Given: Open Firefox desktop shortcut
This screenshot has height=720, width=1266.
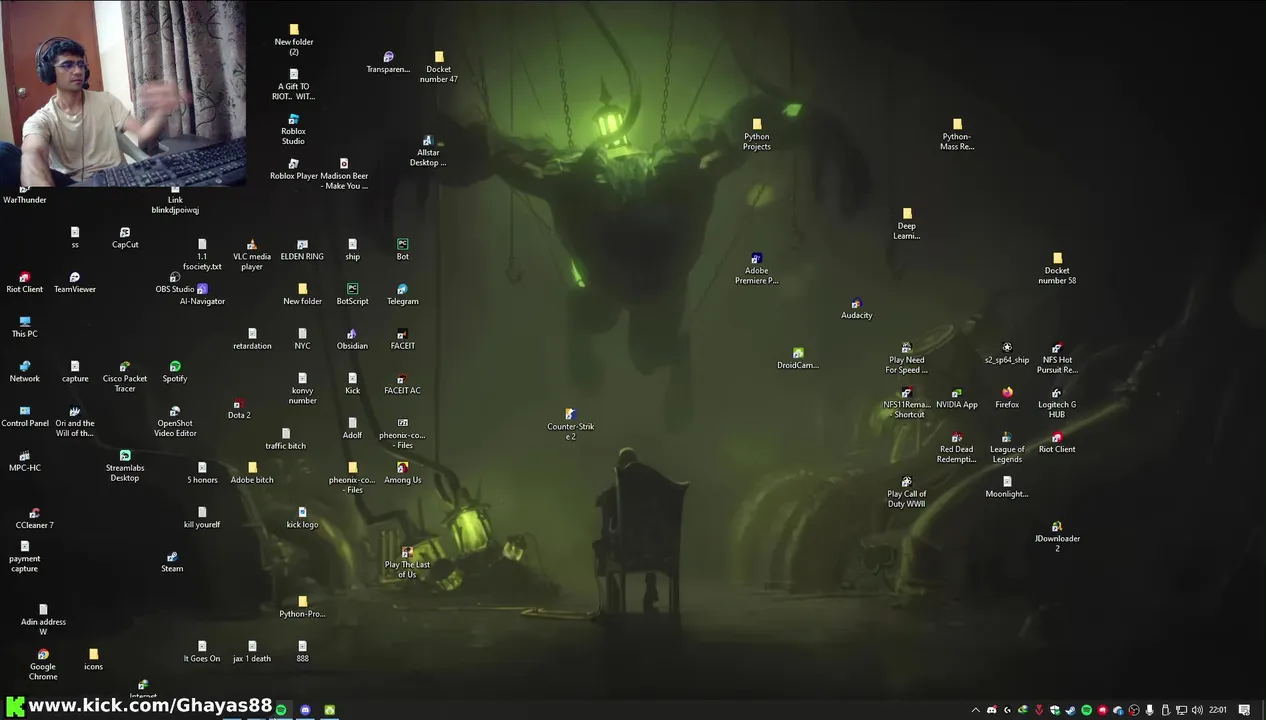Looking at the screenshot, I should (x=1007, y=398).
